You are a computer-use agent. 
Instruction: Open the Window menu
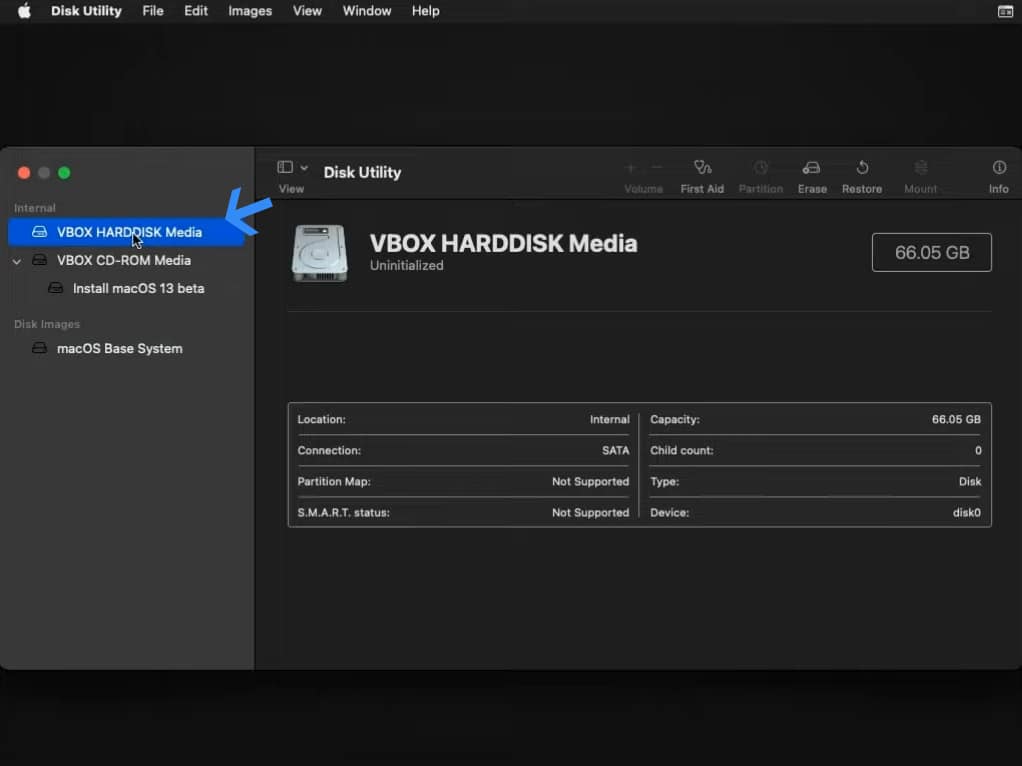[x=366, y=11]
